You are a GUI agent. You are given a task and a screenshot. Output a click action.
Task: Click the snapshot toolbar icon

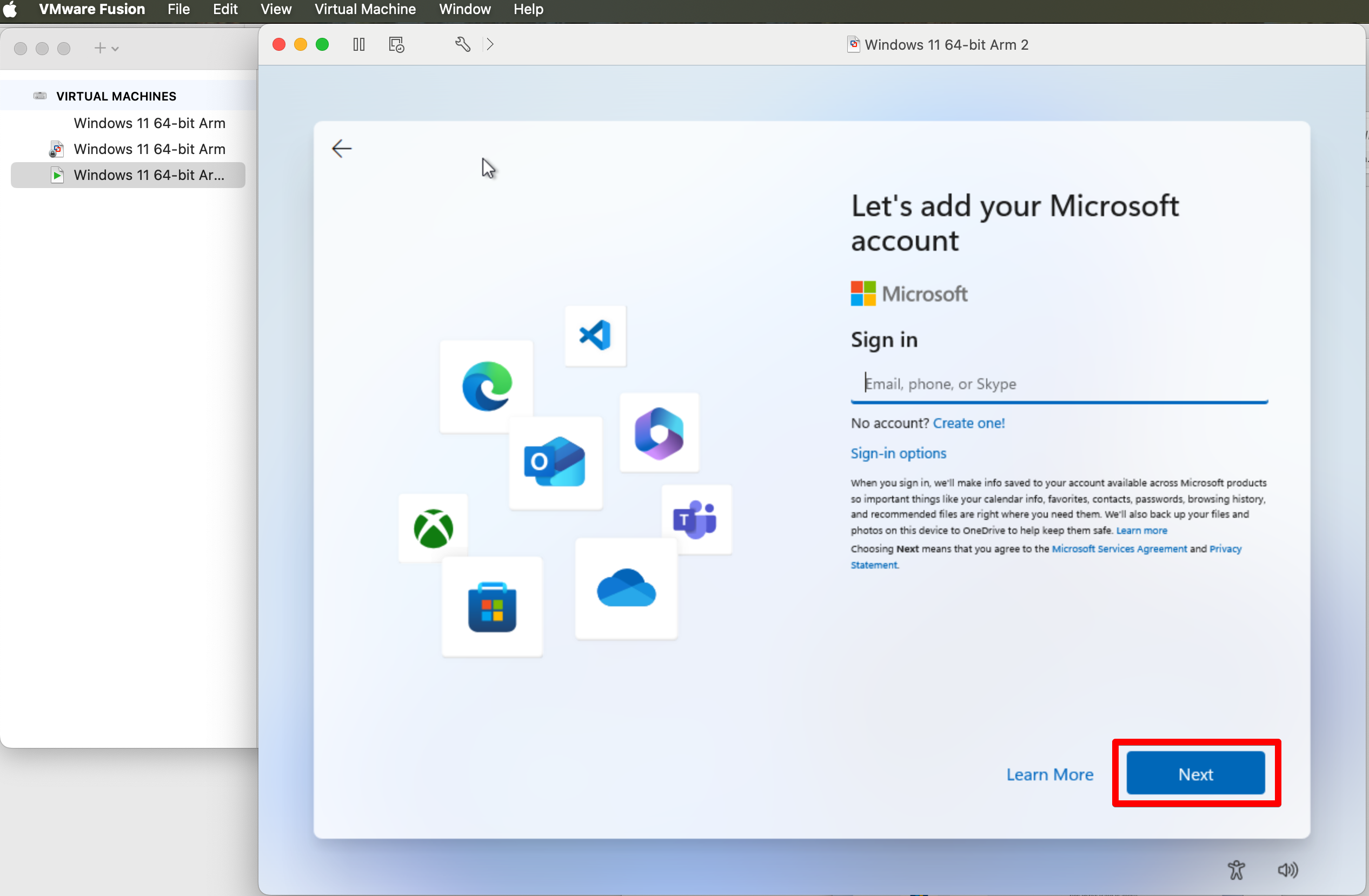[396, 44]
